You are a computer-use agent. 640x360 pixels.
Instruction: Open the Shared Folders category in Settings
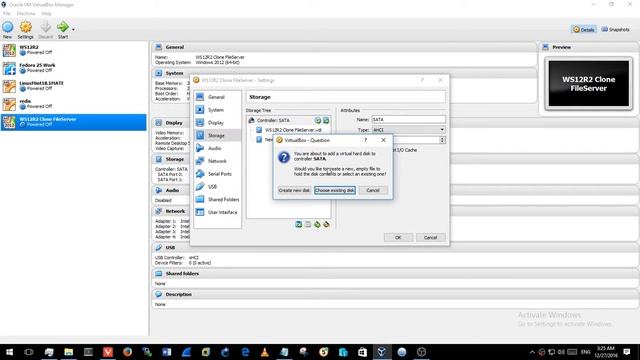217,199
